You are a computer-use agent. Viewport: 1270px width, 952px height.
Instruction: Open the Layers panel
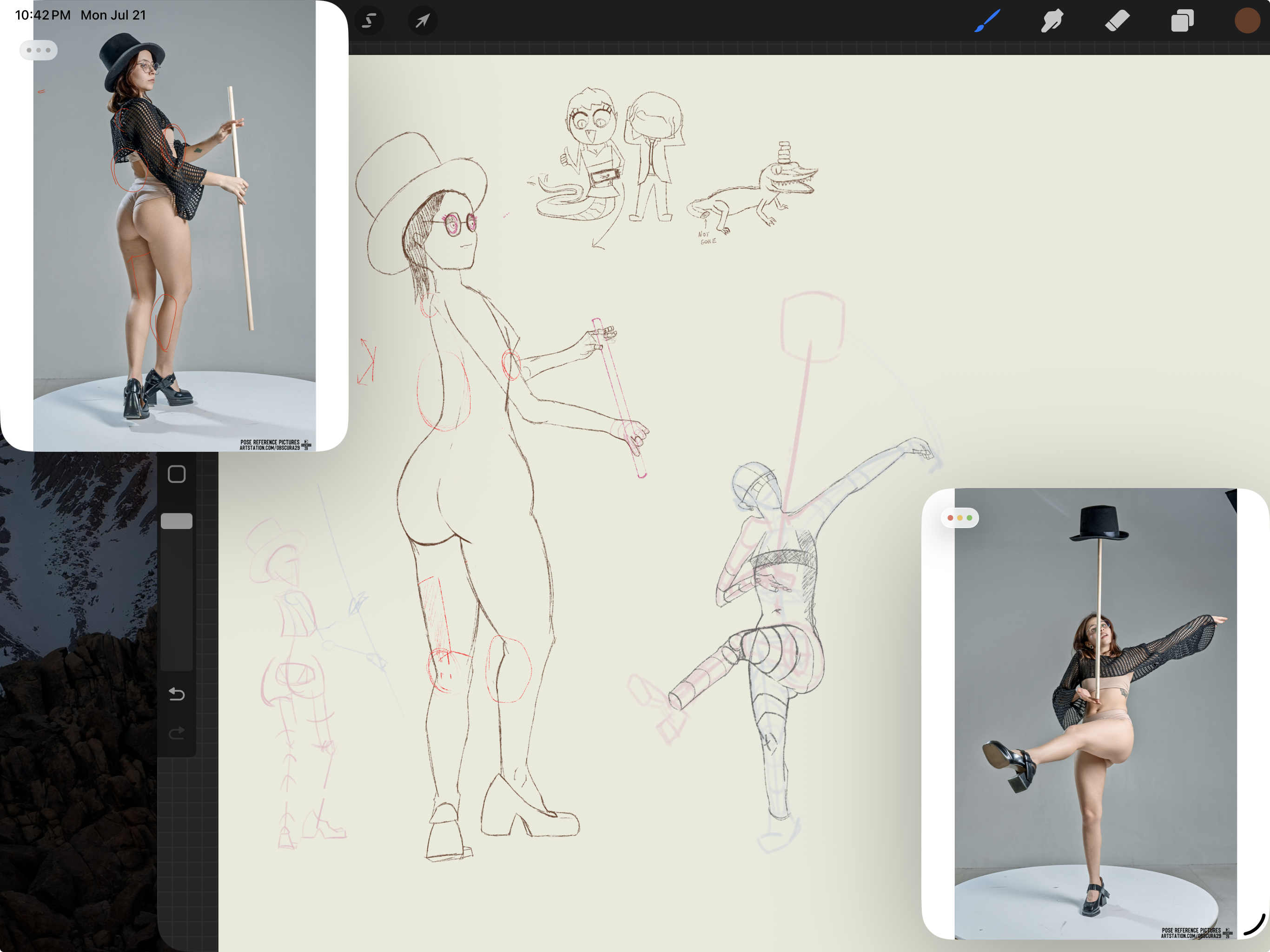pyautogui.click(x=1182, y=21)
